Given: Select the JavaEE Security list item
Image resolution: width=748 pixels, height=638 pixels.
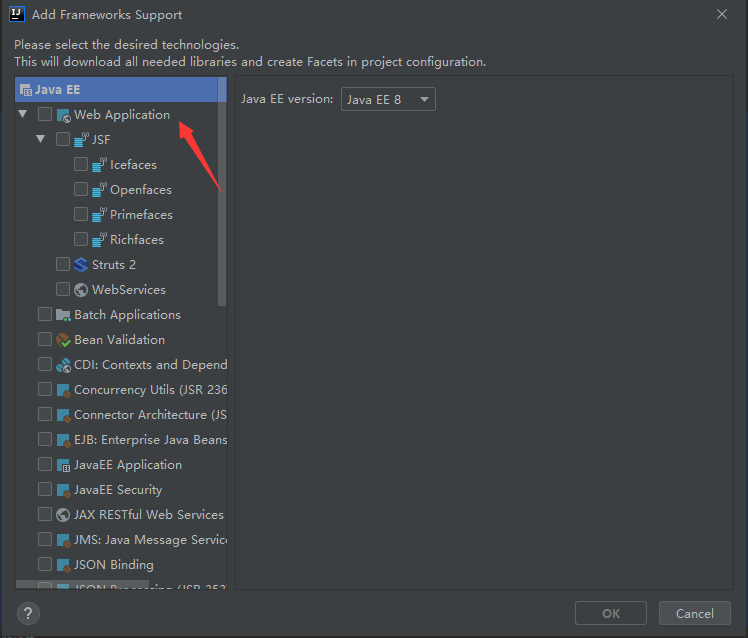Looking at the screenshot, I should [x=118, y=490].
